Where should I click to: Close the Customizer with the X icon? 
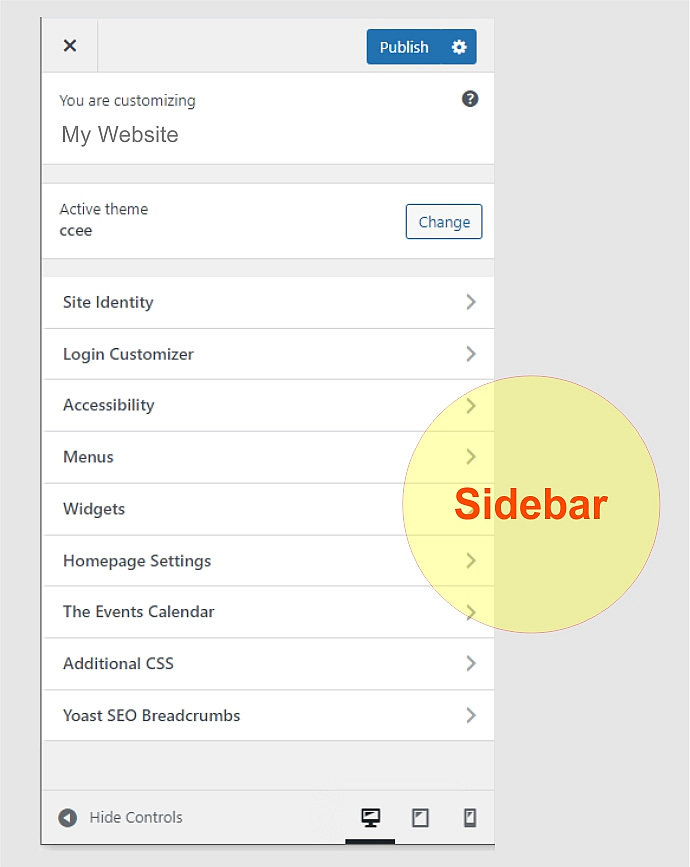[69, 45]
